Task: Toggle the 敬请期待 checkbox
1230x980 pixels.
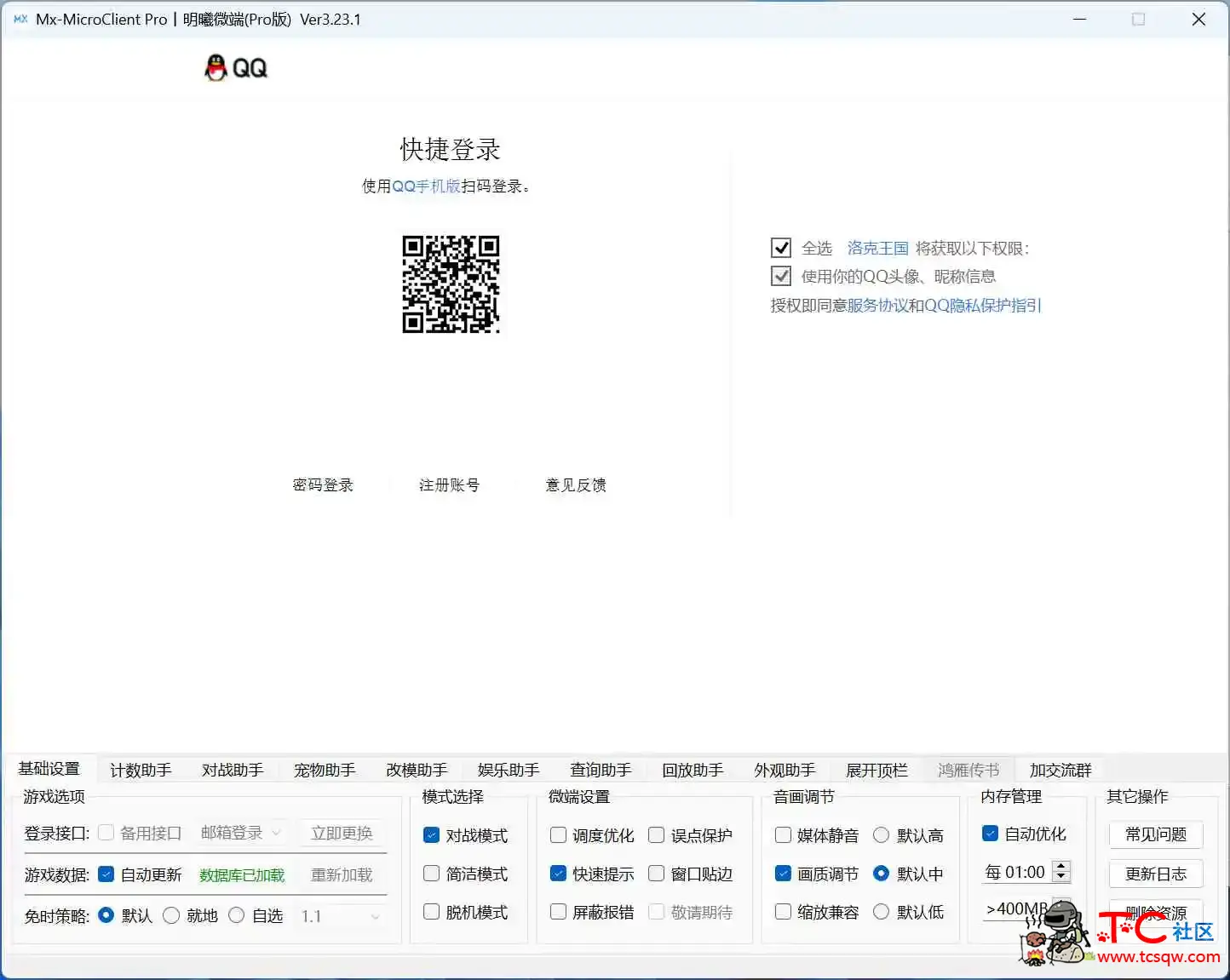Action: [x=656, y=912]
